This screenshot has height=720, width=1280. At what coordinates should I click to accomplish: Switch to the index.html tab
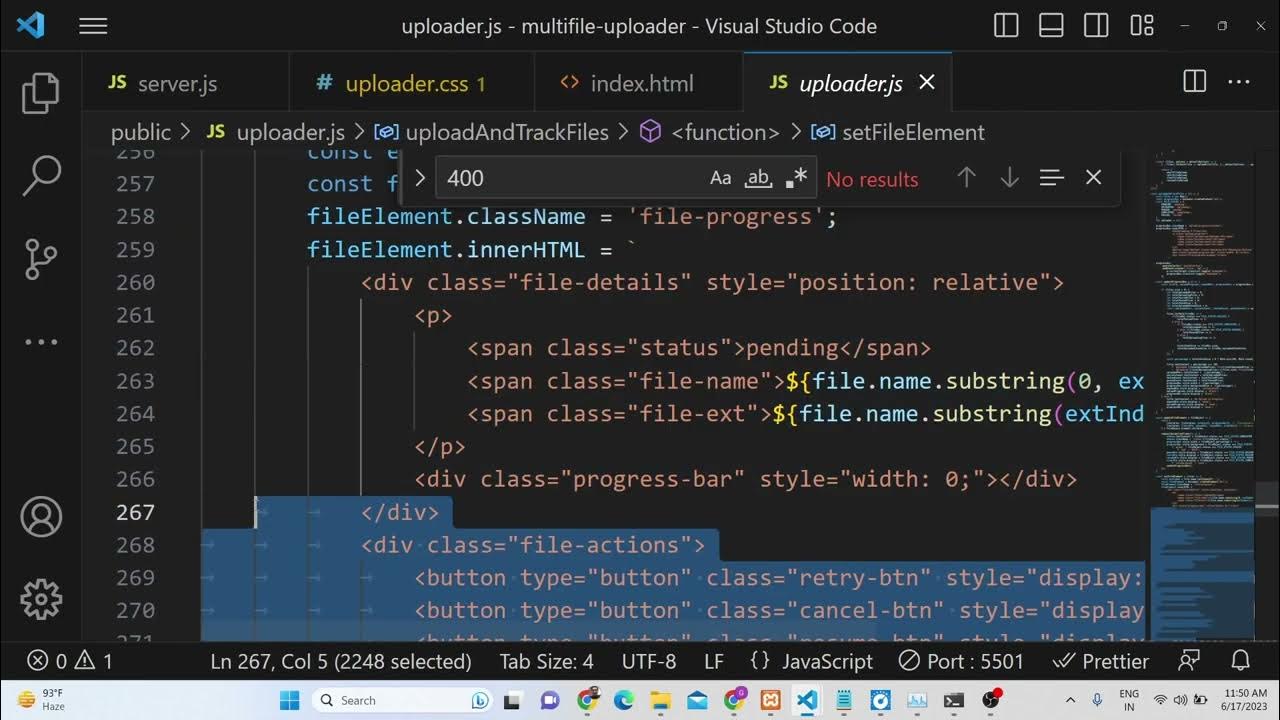pyautogui.click(x=641, y=84)
